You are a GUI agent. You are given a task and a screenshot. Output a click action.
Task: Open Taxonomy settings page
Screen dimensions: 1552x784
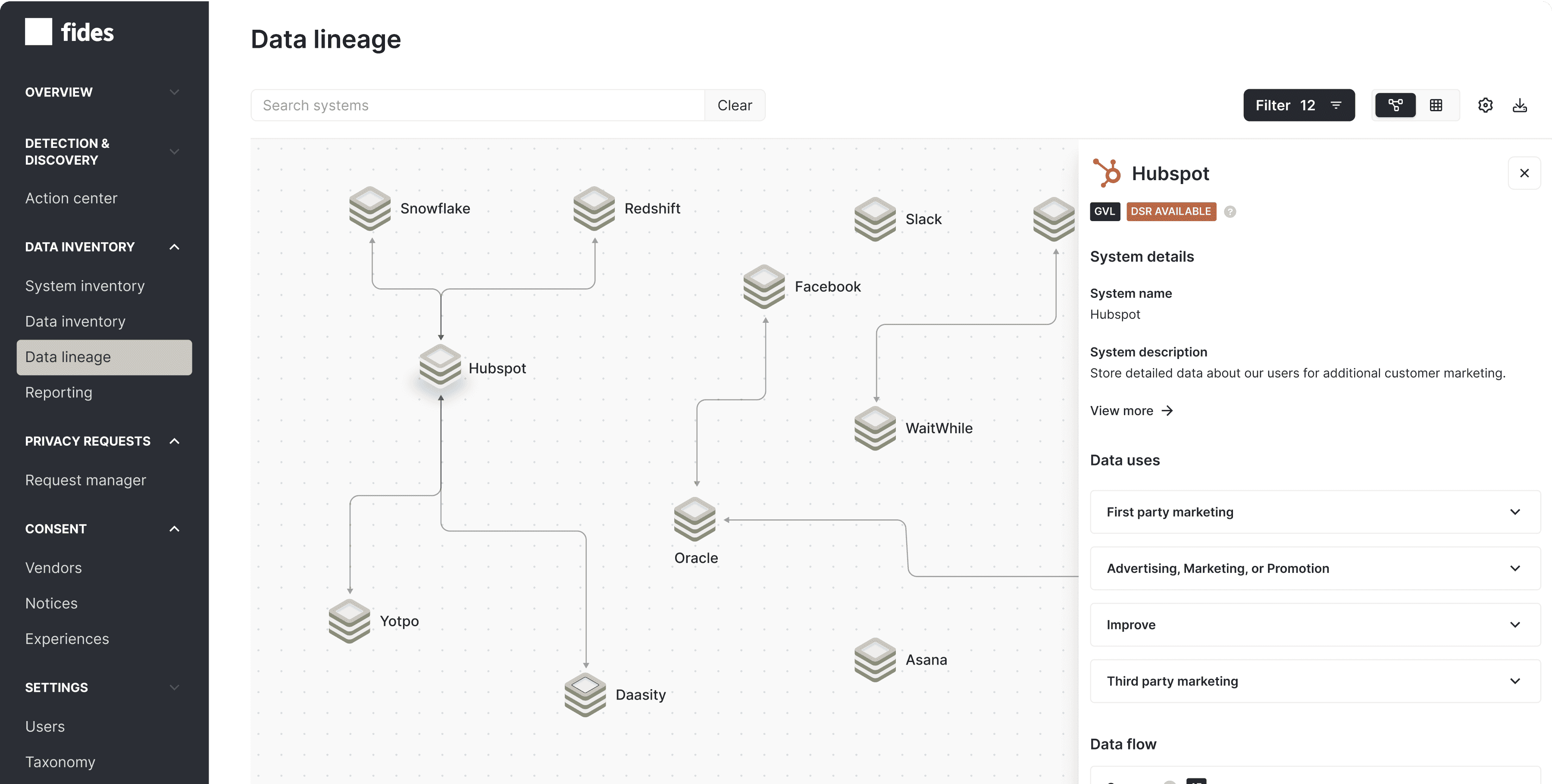point(60,762)
